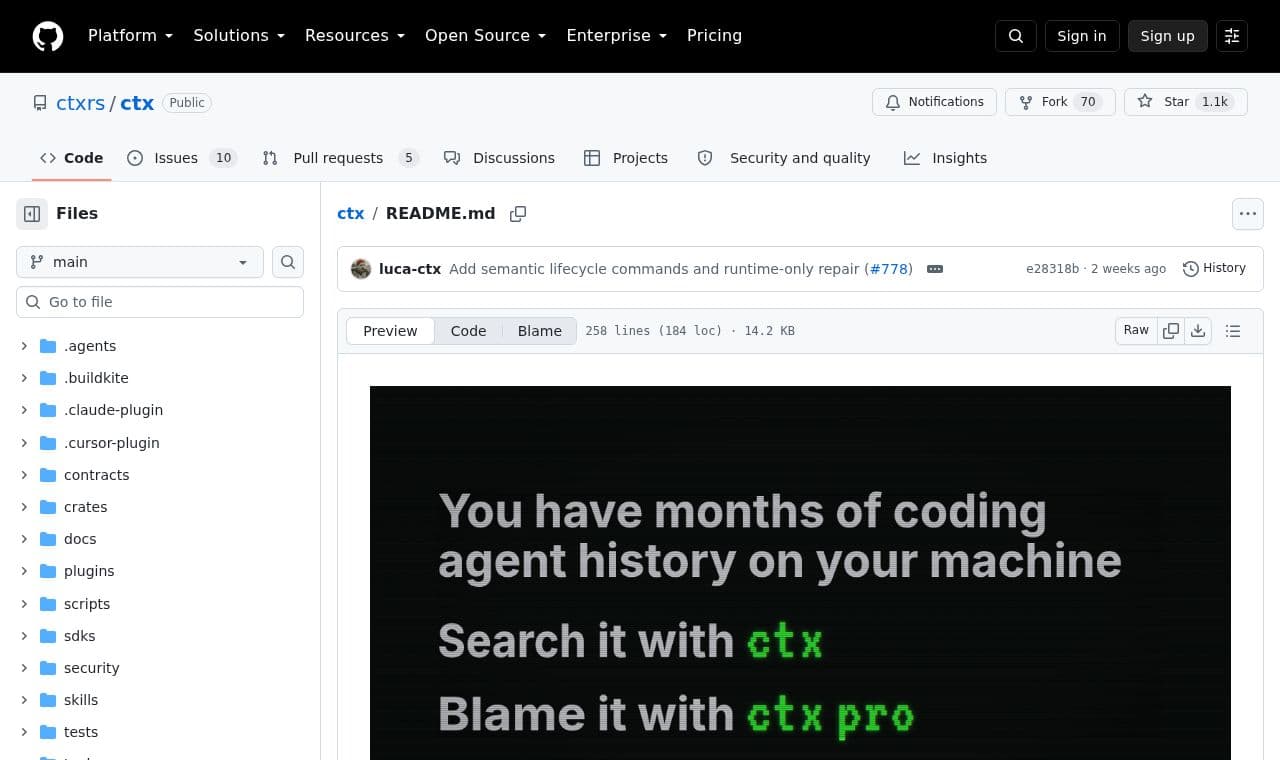1280x760 pixels.
Task: Open the Platform menu
Action: tap(130, 36)
